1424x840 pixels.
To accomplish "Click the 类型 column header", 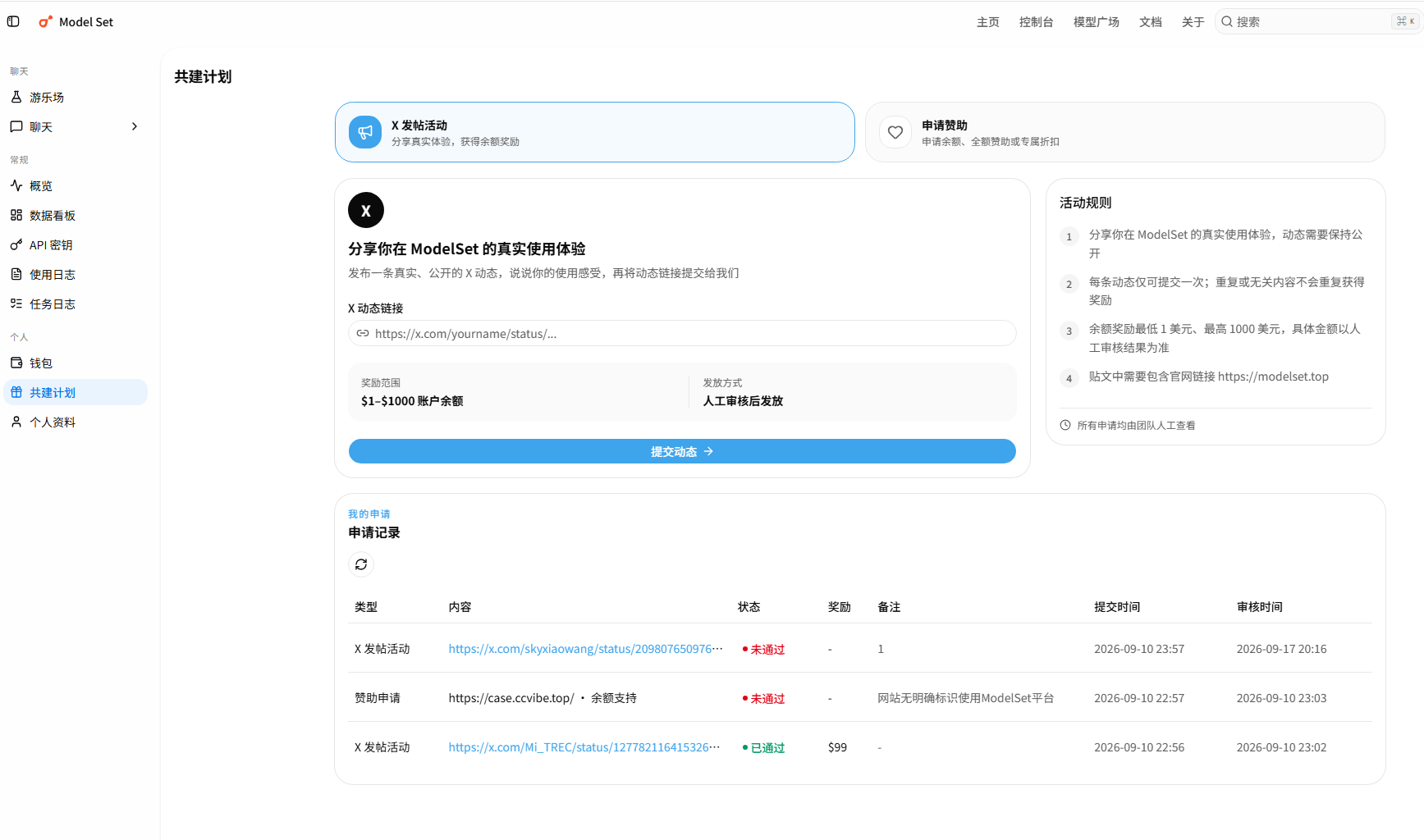I will click(366, 607).
